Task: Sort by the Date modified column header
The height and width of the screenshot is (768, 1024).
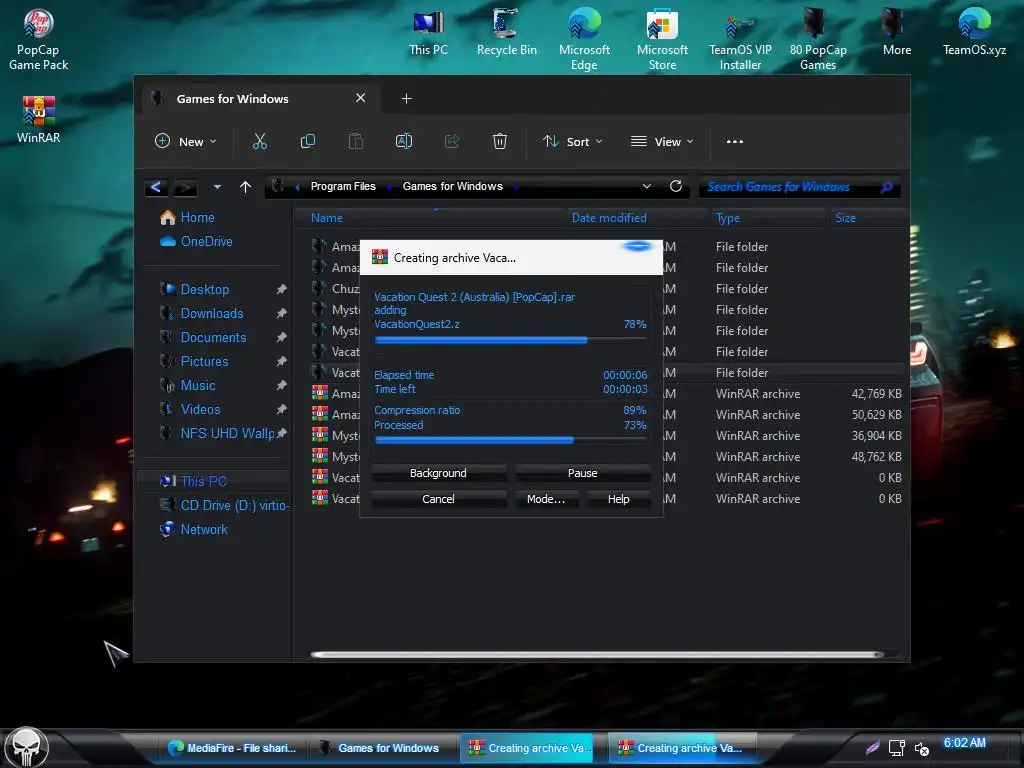Action: point(637,218)
